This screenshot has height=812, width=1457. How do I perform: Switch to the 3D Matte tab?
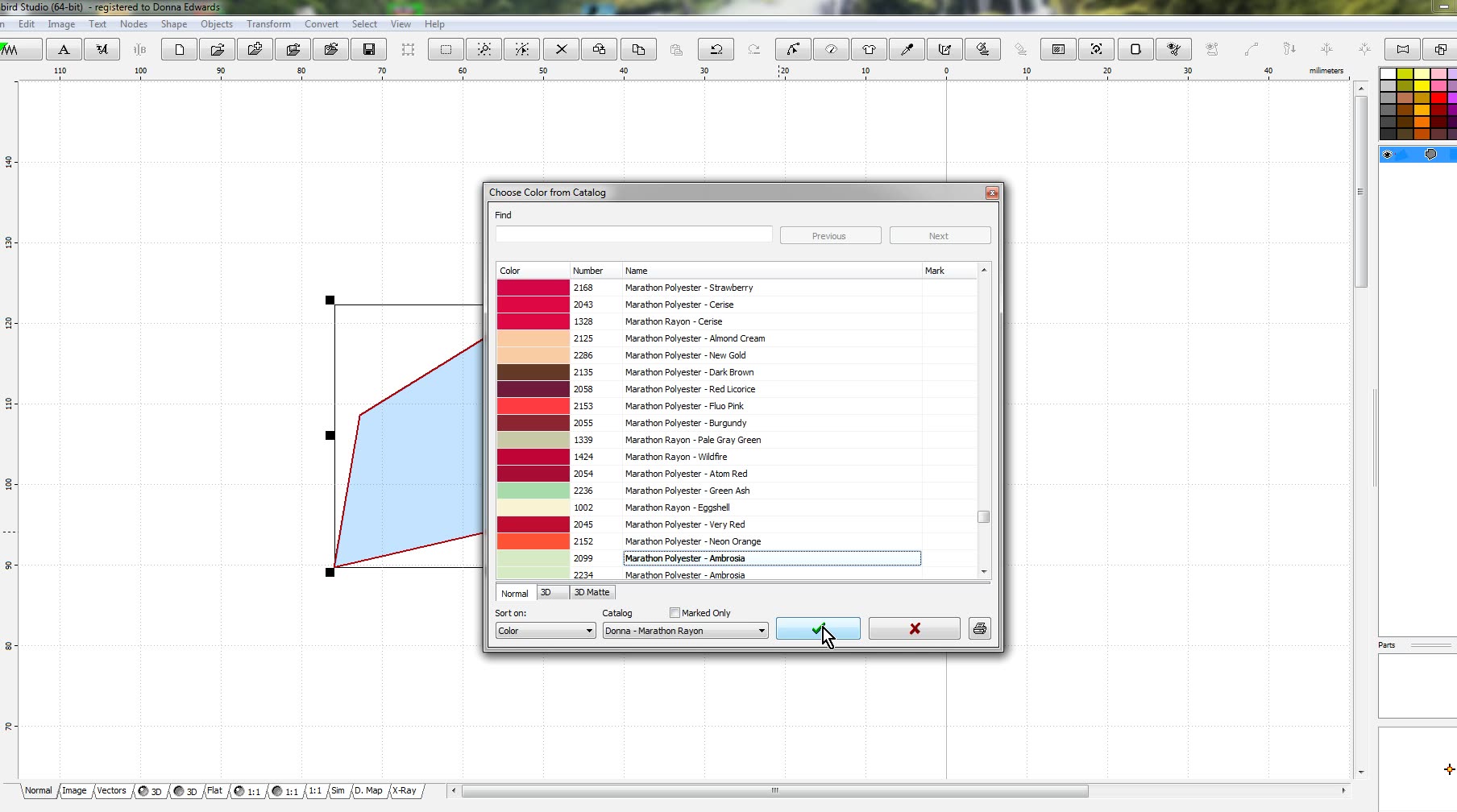point(591,592)
